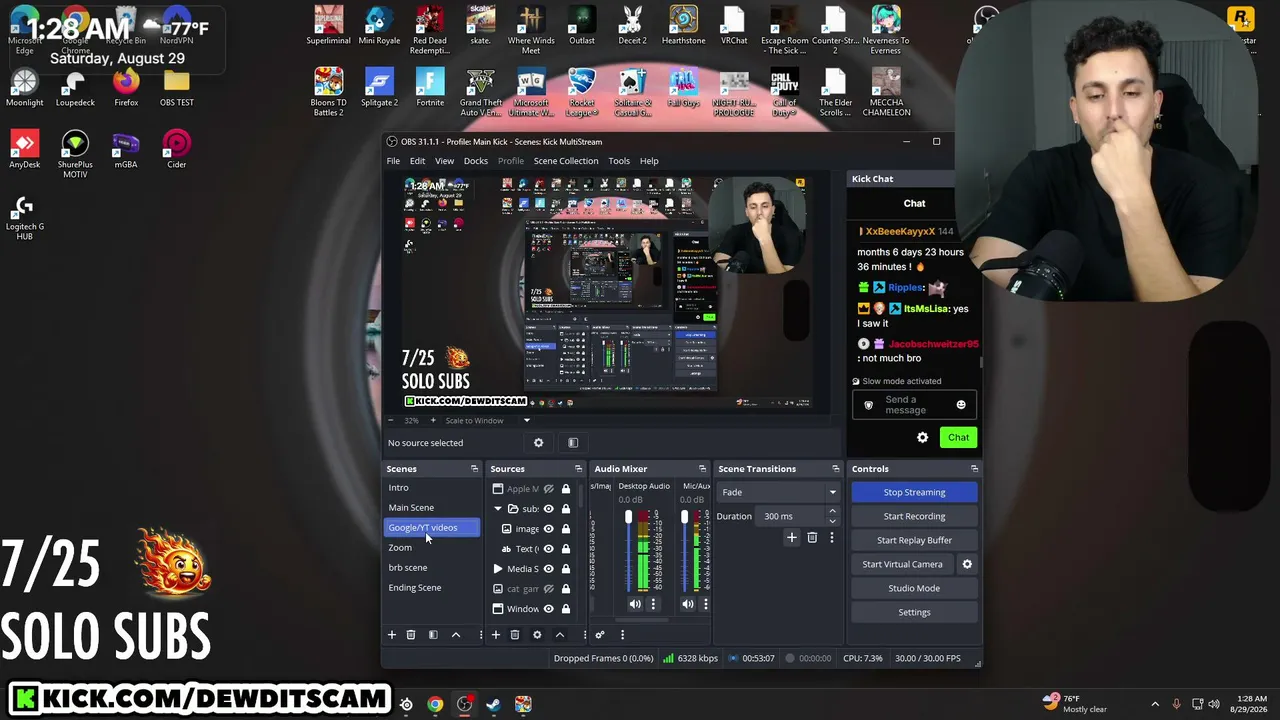Increase the transition duration with the stepper

pyautogui.click(x=832, y=511)
